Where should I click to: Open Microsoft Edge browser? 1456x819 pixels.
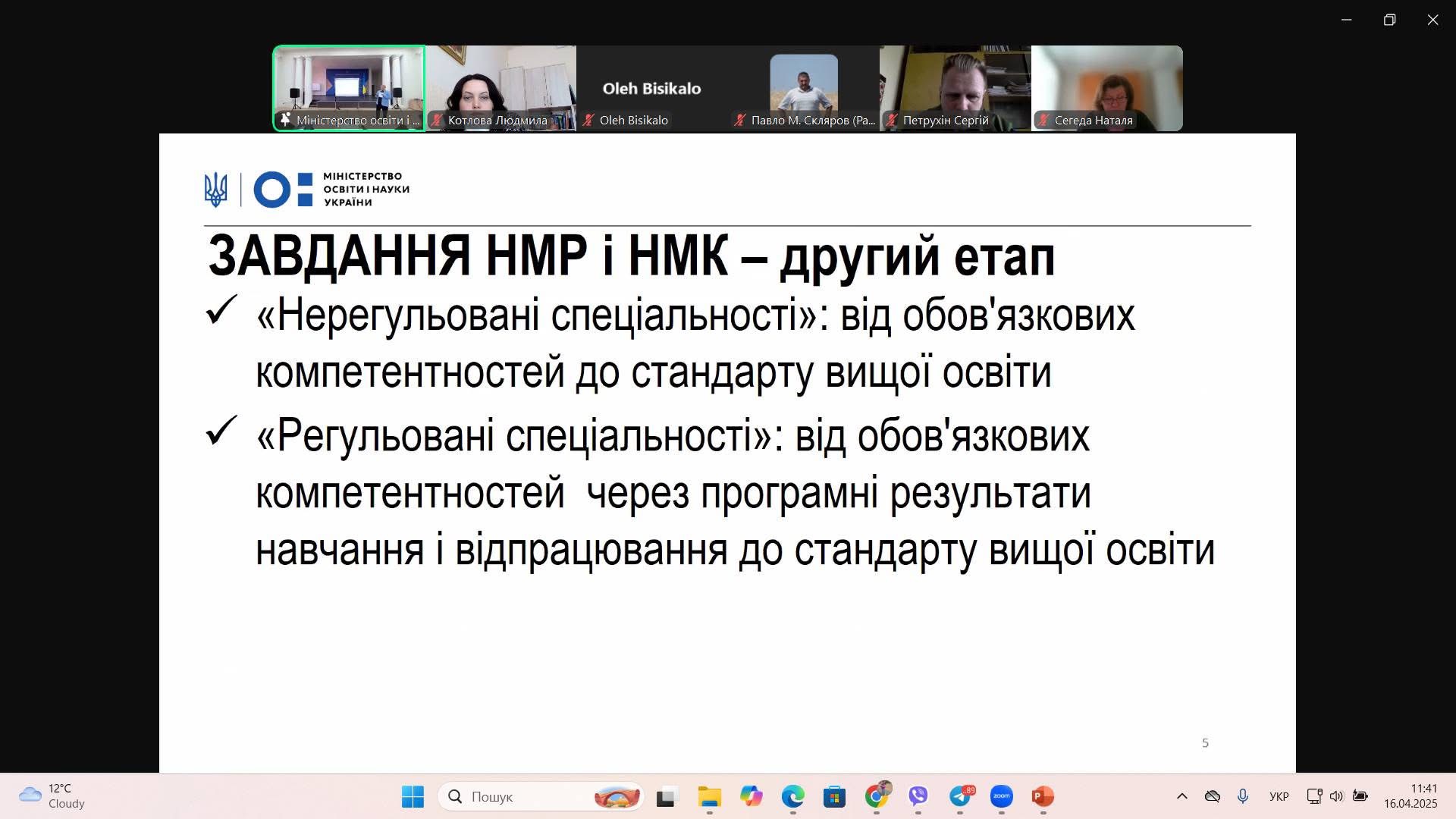click(x=793, y=796)
